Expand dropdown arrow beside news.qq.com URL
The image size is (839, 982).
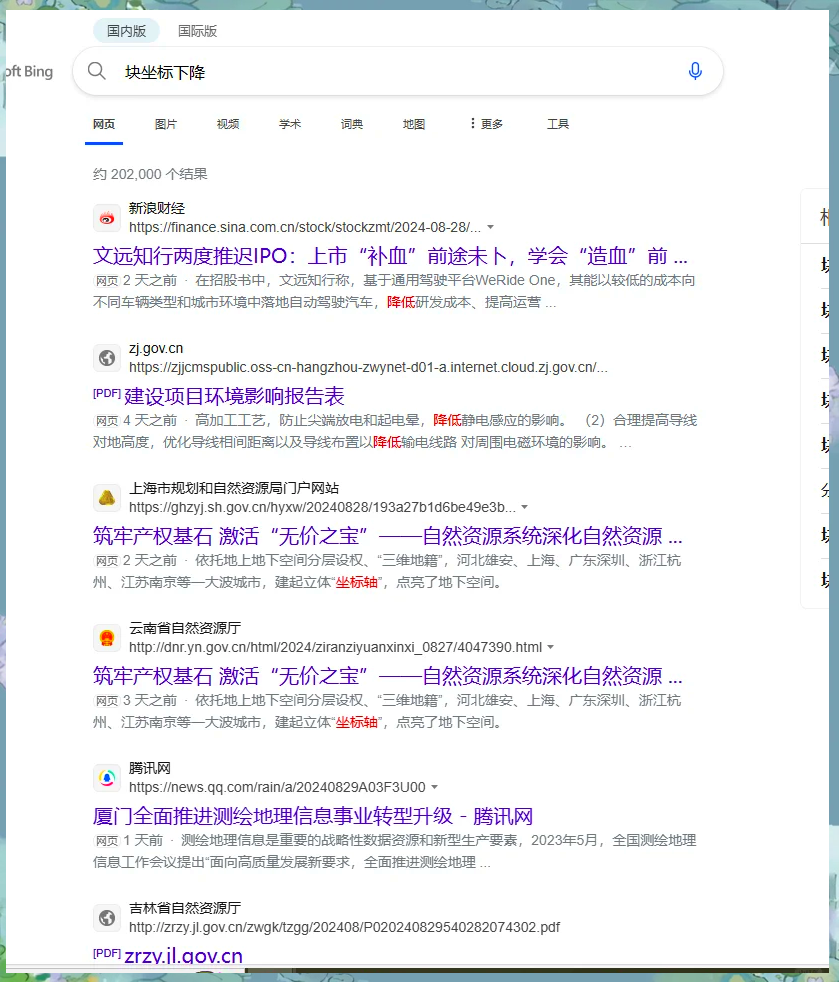tap(435, 787)
